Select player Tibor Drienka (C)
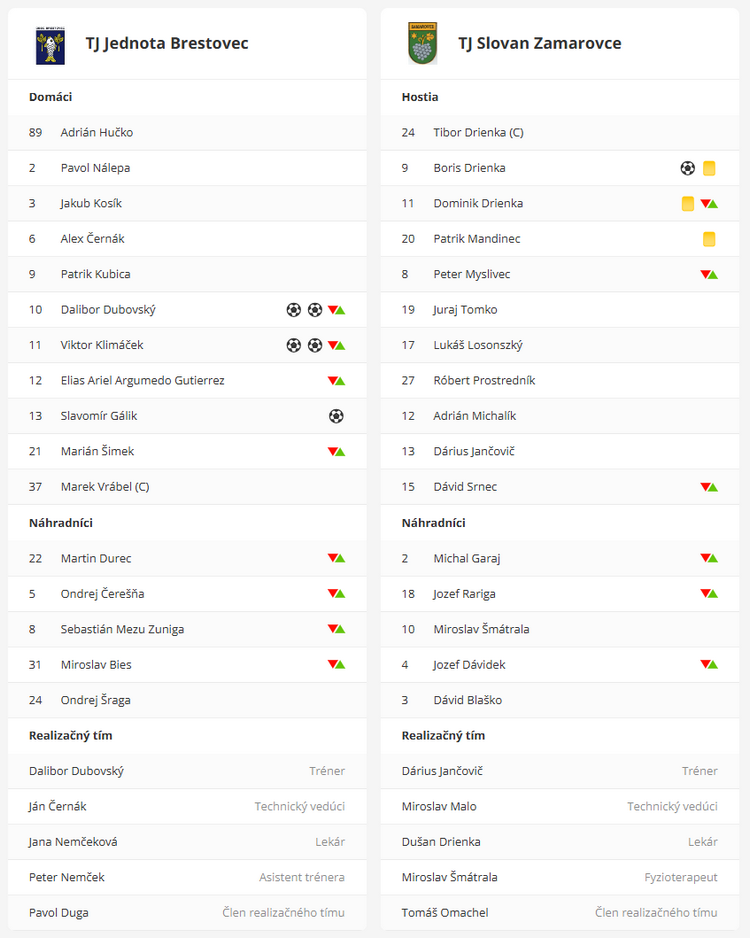 pos(478,133)
